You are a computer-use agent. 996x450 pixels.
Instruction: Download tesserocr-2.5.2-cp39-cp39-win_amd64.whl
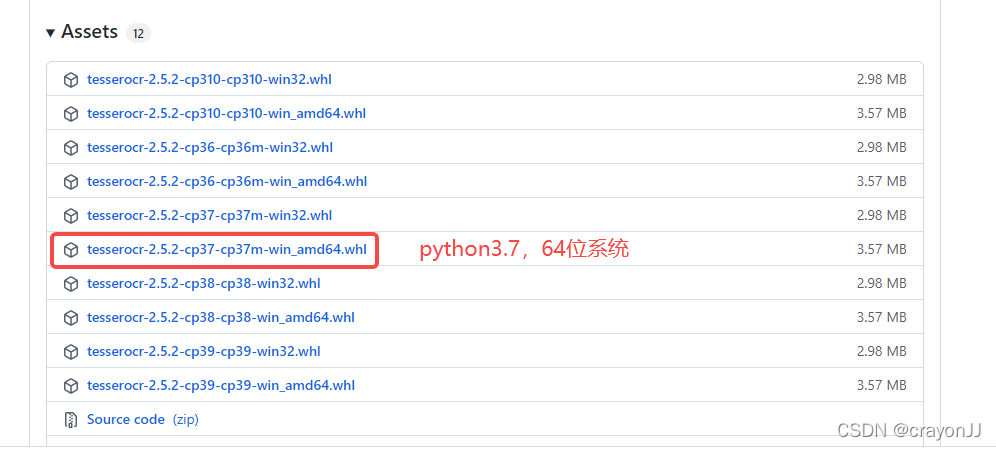click(220, 385)
